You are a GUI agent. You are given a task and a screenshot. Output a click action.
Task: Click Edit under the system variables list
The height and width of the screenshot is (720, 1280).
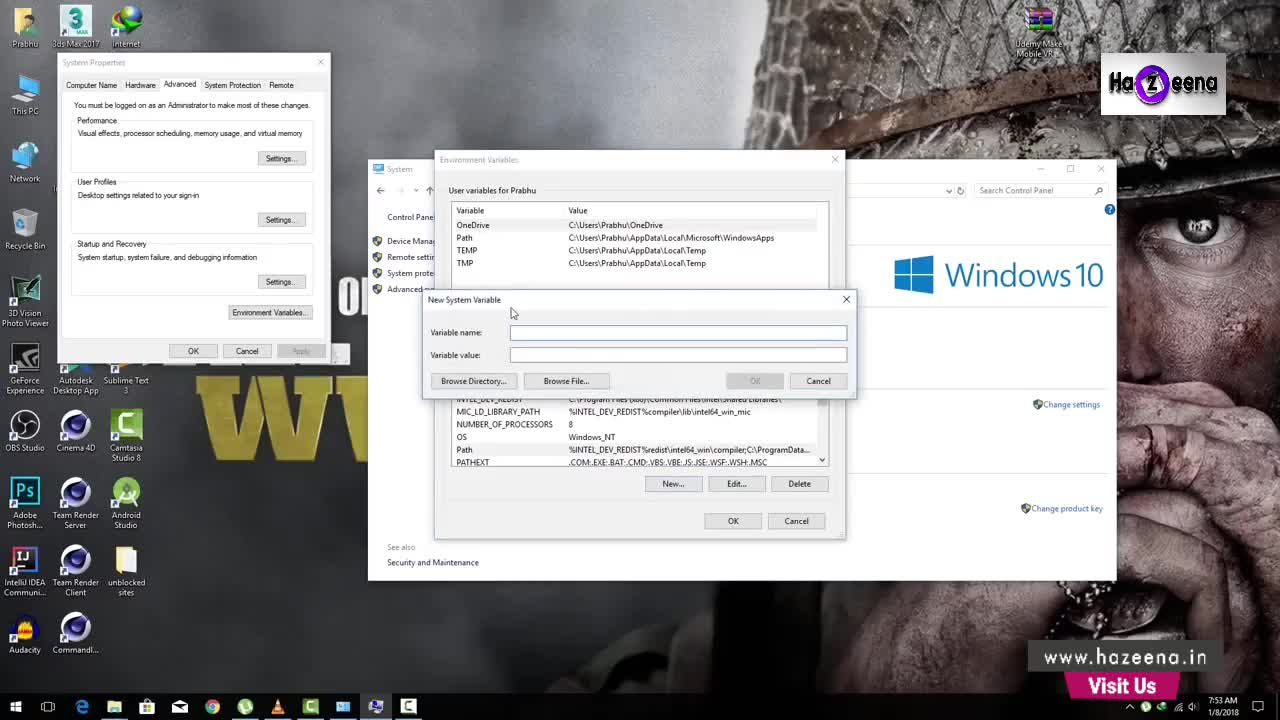pyautogui.click(x=736, y=484)
